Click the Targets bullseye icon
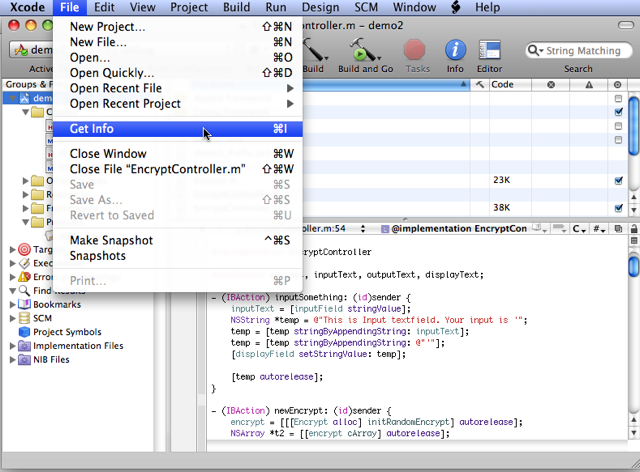 (x=24, y=249)
